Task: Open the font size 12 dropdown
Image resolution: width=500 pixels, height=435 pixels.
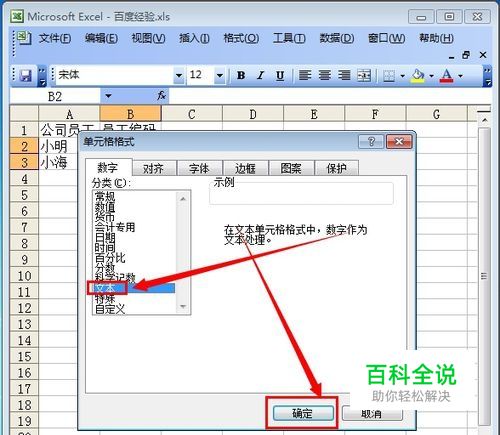Action: coord(220,76)
